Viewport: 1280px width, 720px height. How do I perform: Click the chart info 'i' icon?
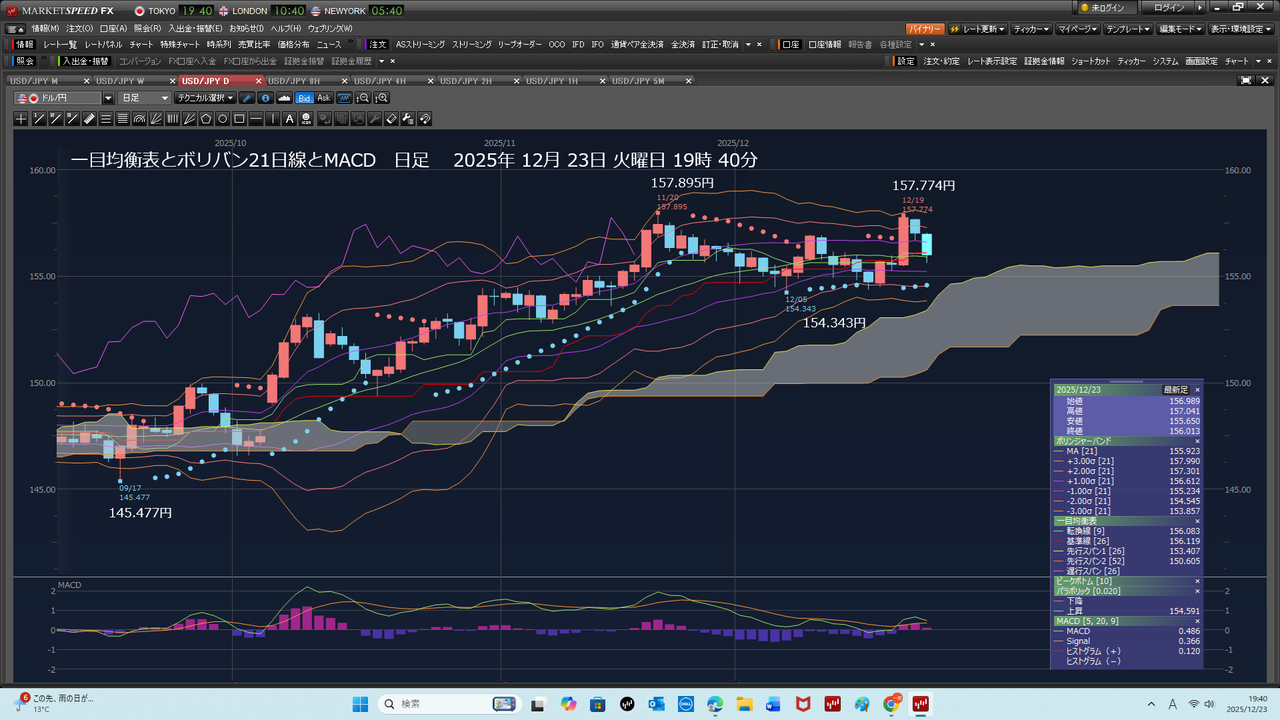point(265,98)
